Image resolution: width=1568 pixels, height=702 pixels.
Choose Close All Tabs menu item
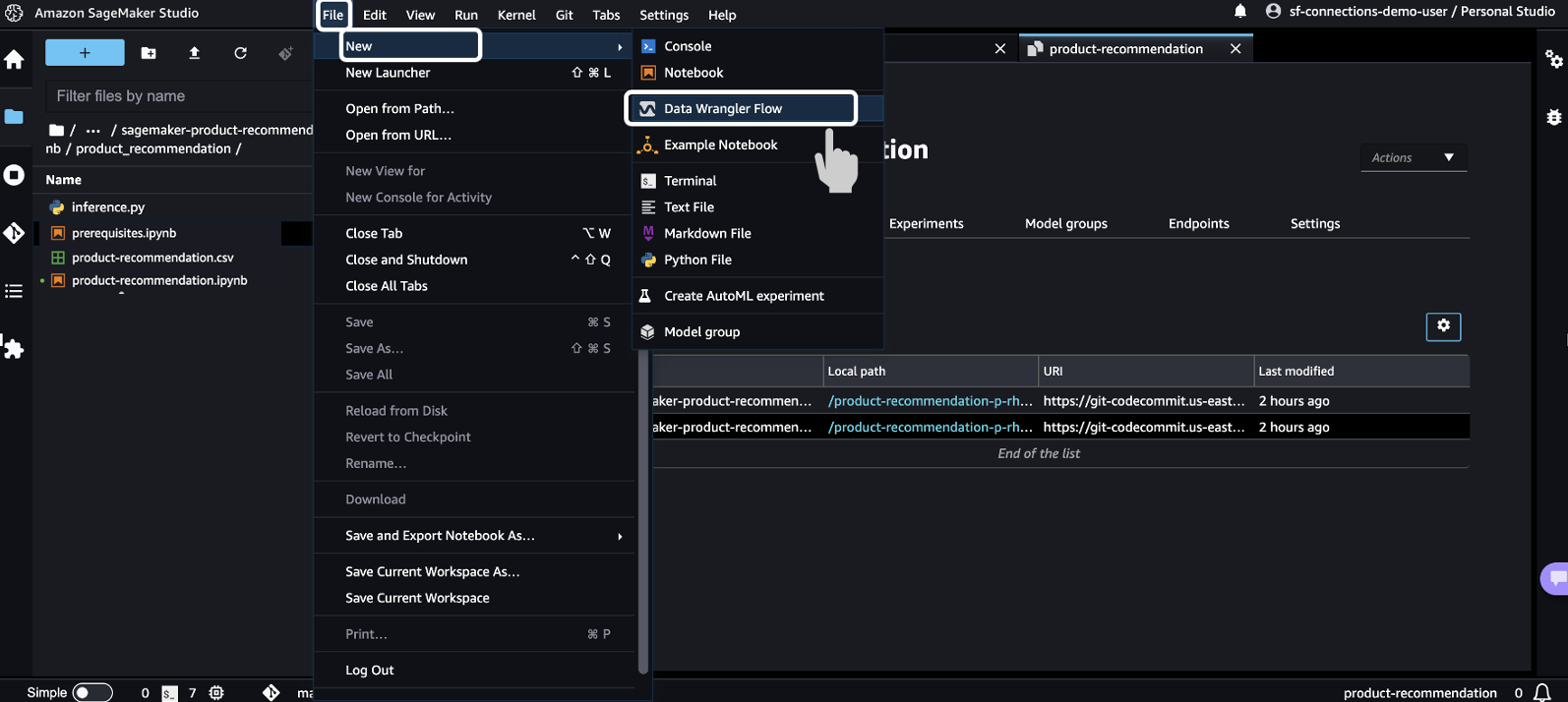[x=475, y=286]
